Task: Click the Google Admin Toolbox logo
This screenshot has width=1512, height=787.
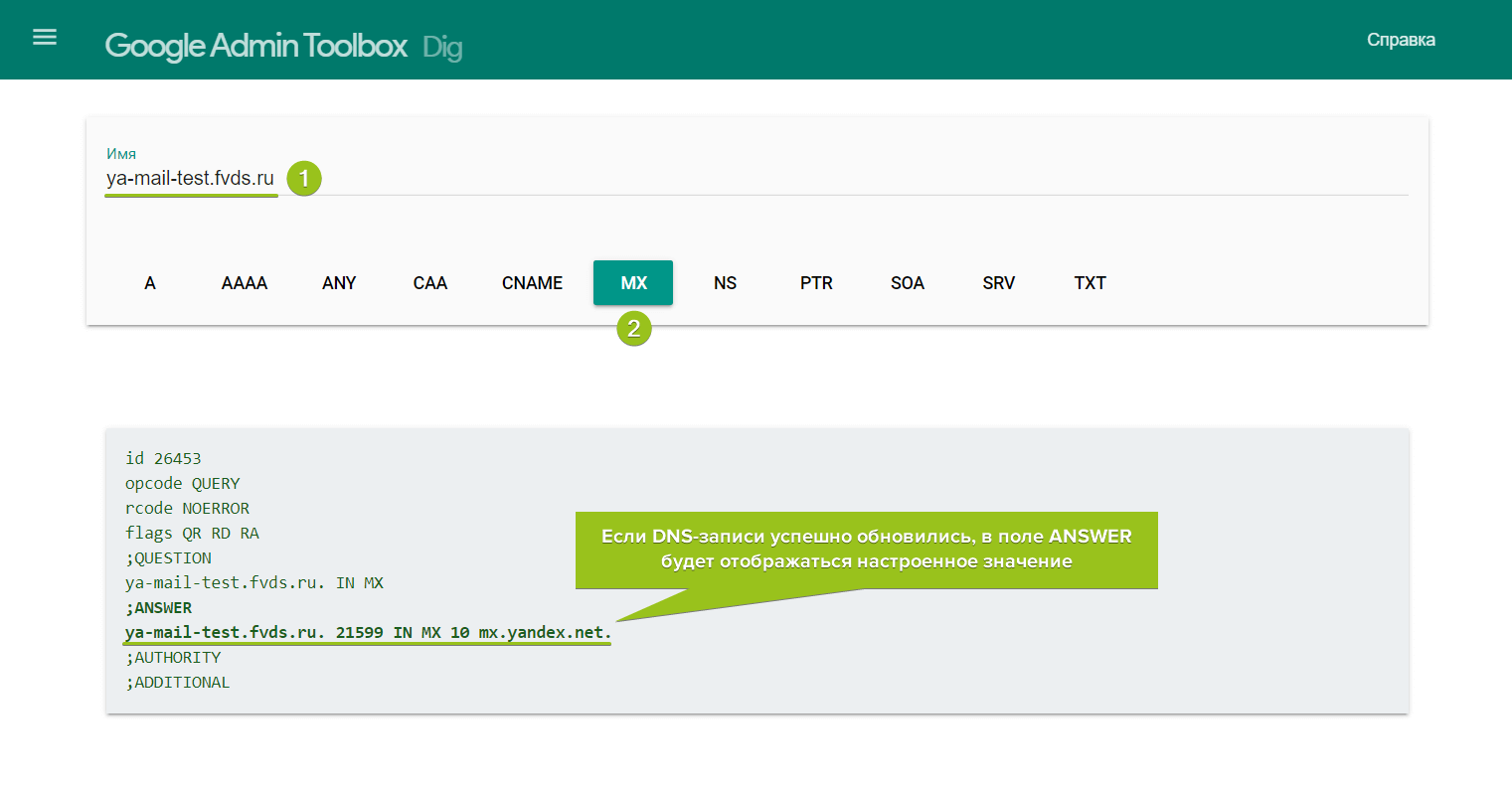Action: click(x=256, y=46)
